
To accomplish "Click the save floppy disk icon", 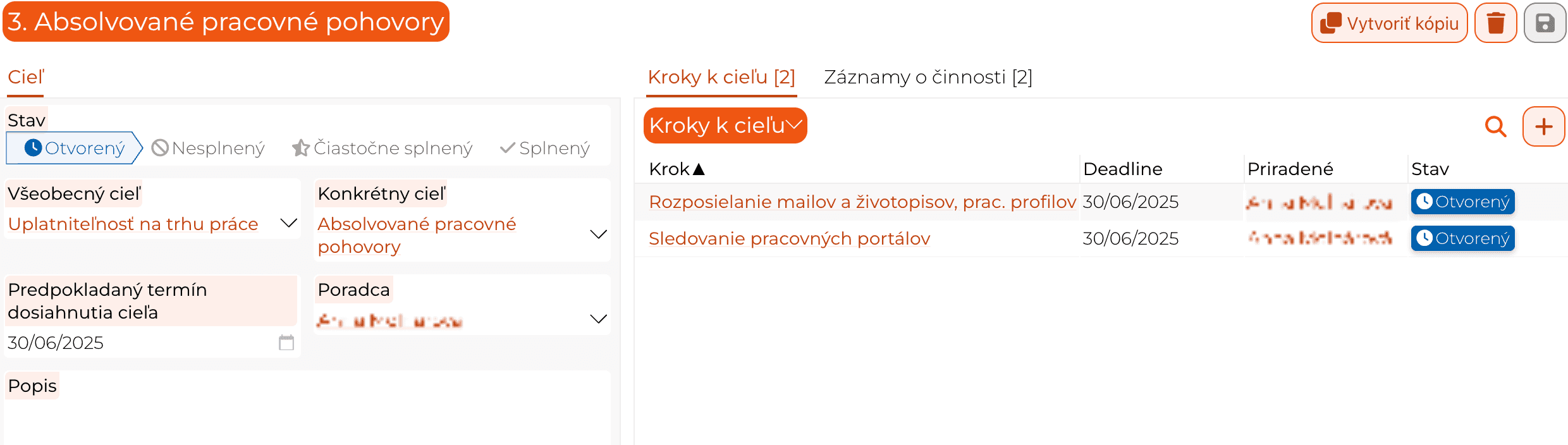I will pyautogui.click(x=1545, y=23).
